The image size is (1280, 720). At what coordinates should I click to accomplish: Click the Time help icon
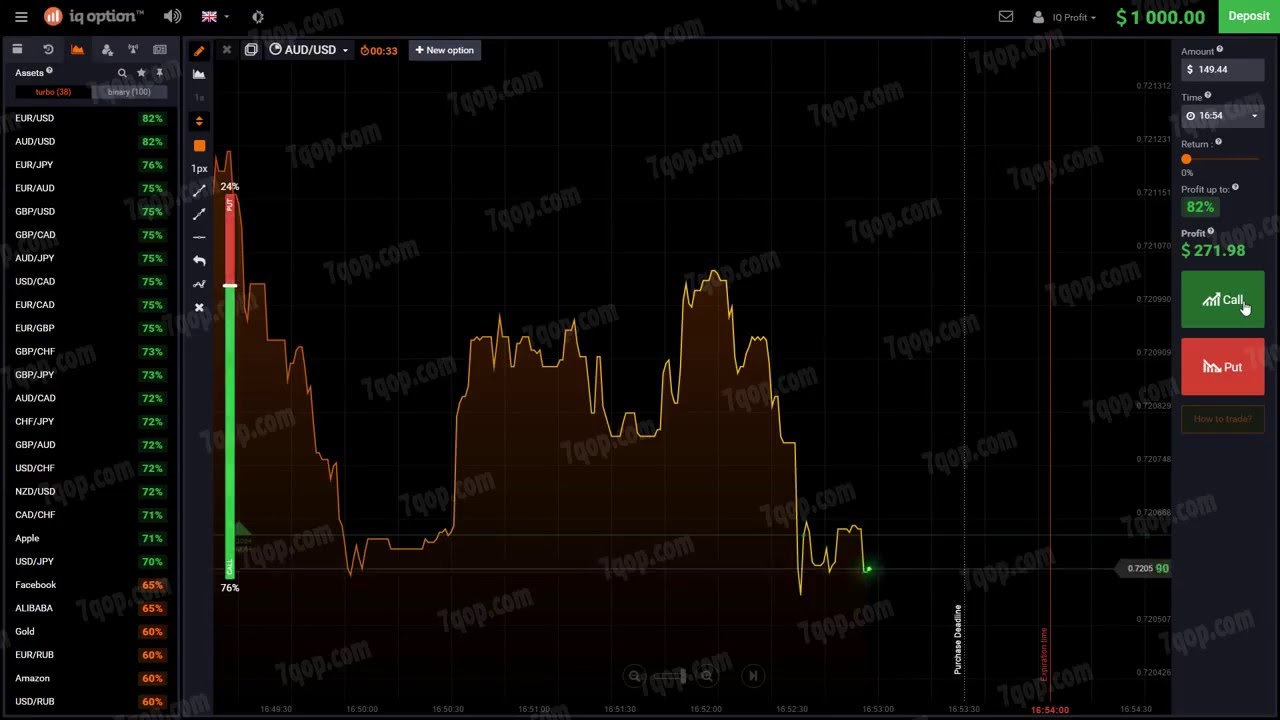coord(1208,96)
